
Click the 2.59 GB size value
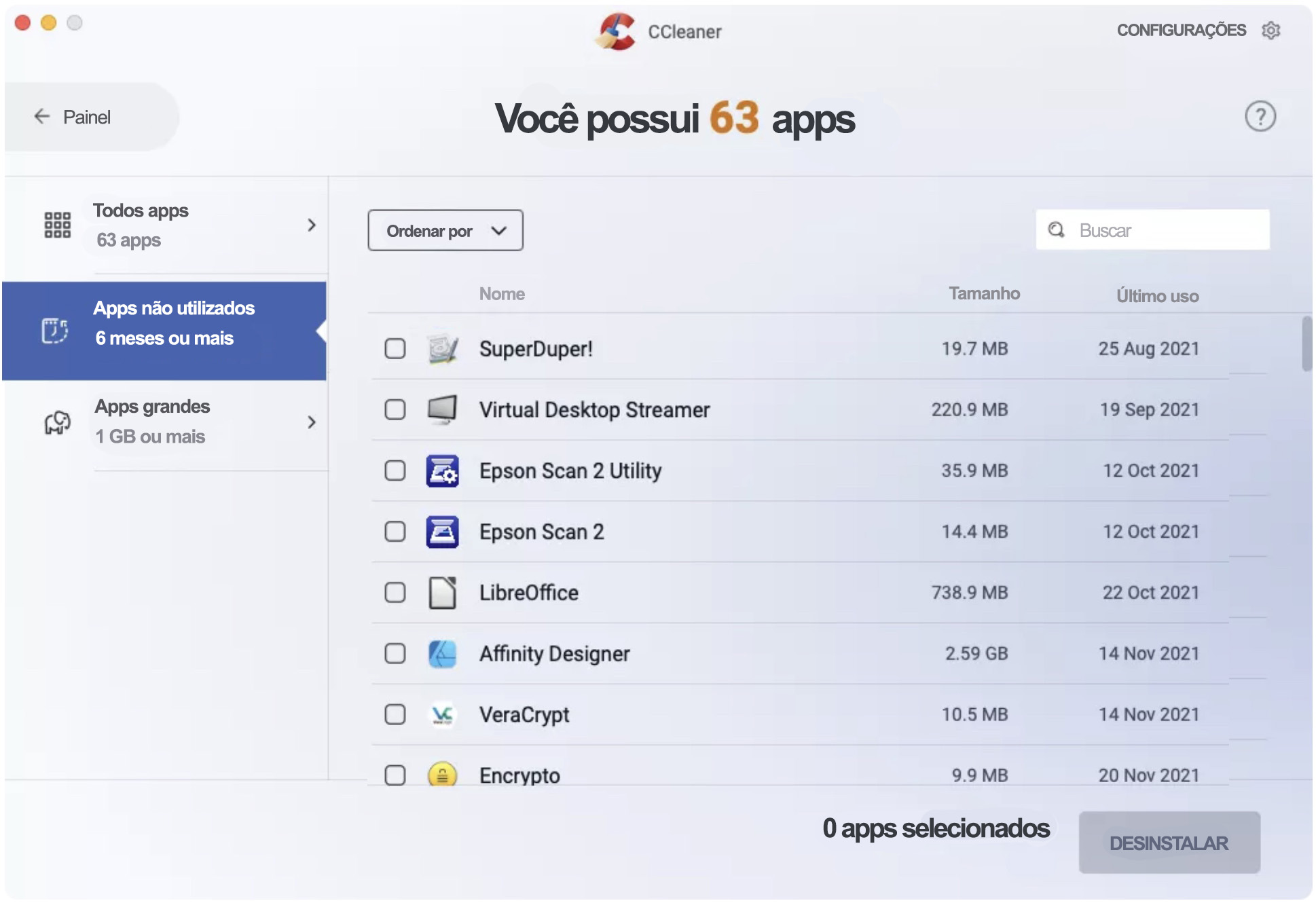(x=976, y=654)
